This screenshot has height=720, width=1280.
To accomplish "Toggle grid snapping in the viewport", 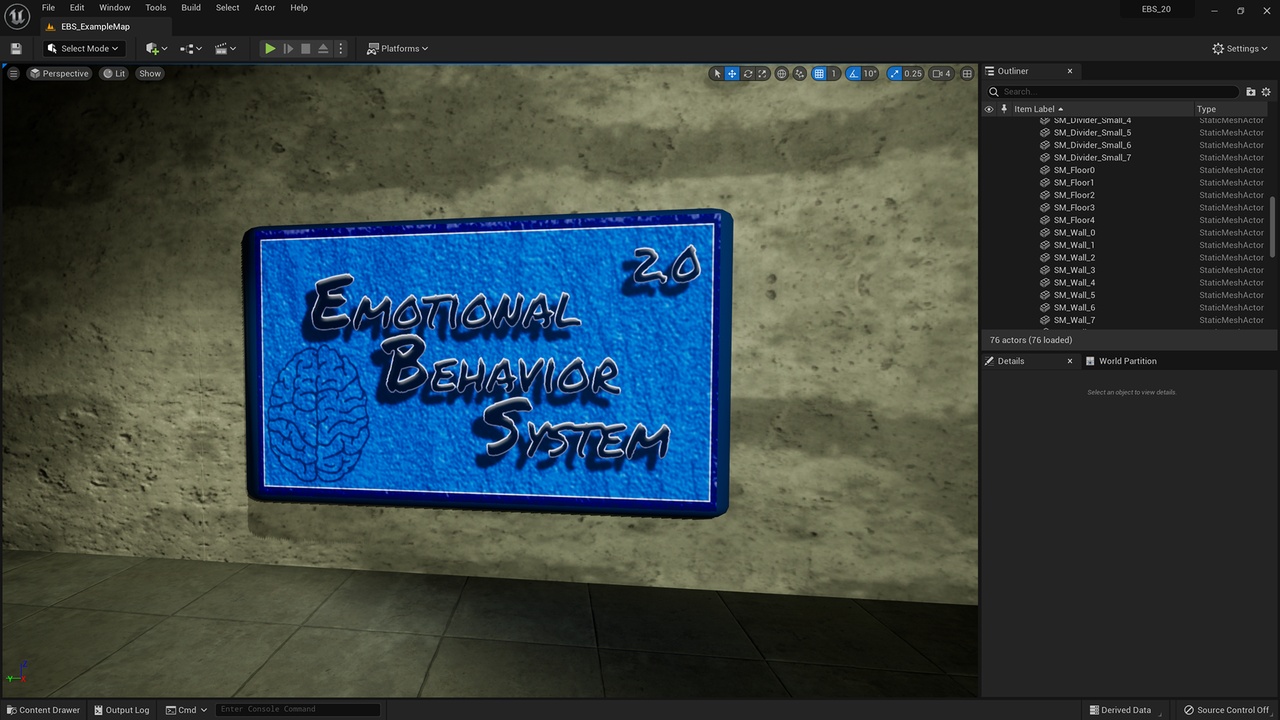I will [x=819, y=73].
